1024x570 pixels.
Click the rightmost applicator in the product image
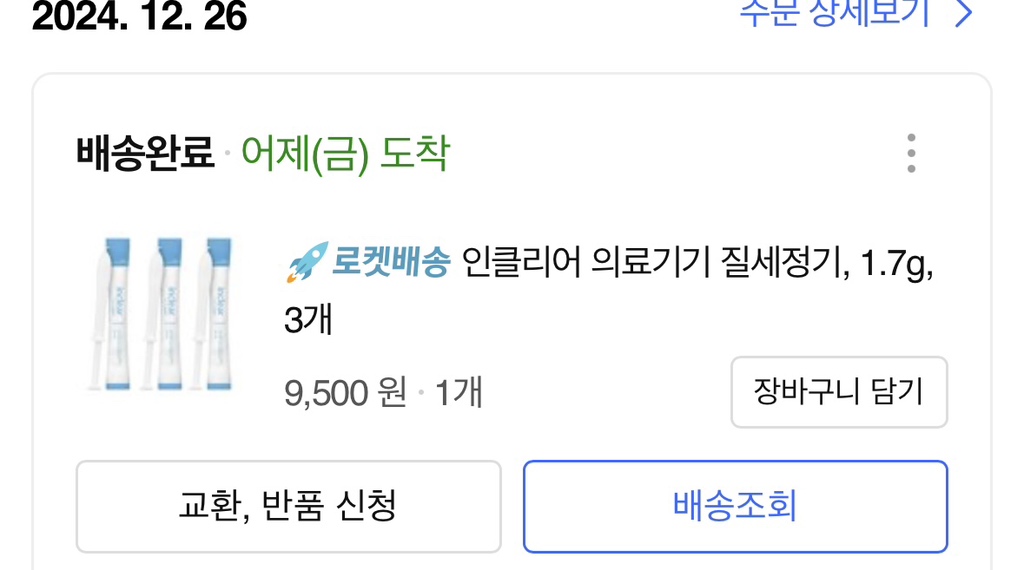[216, 313]
